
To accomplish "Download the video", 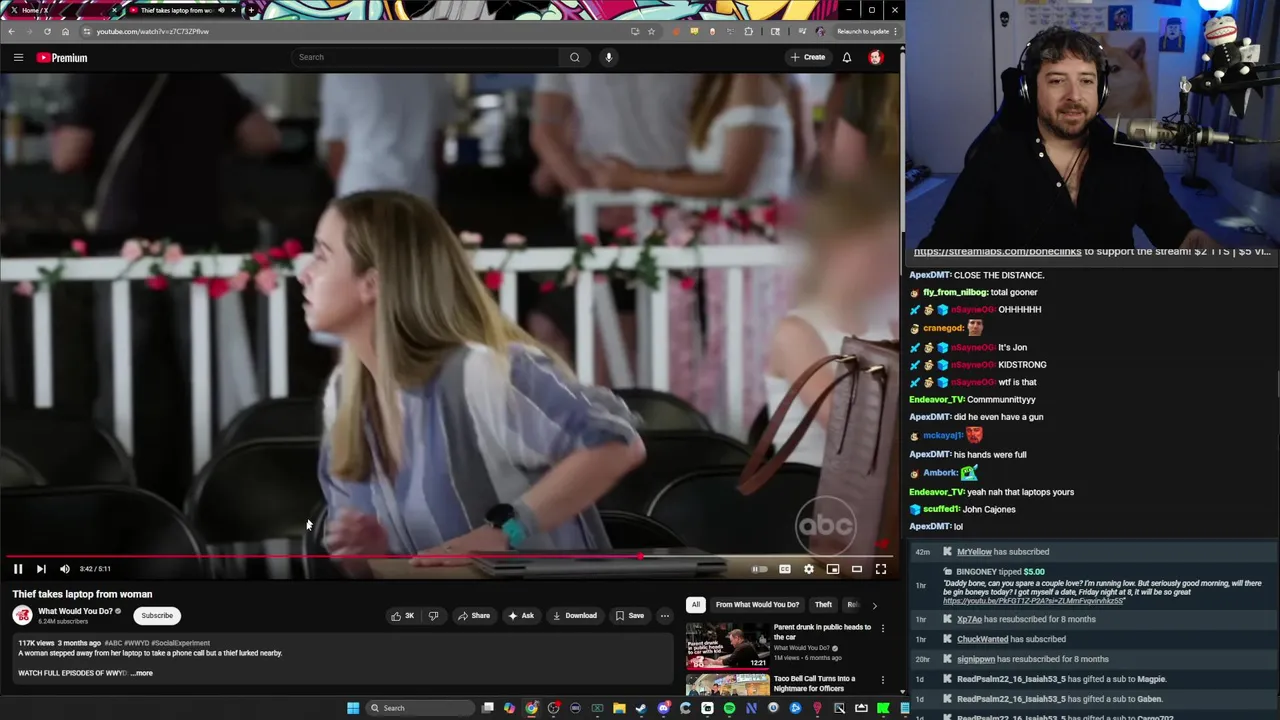I will point(575,616).
